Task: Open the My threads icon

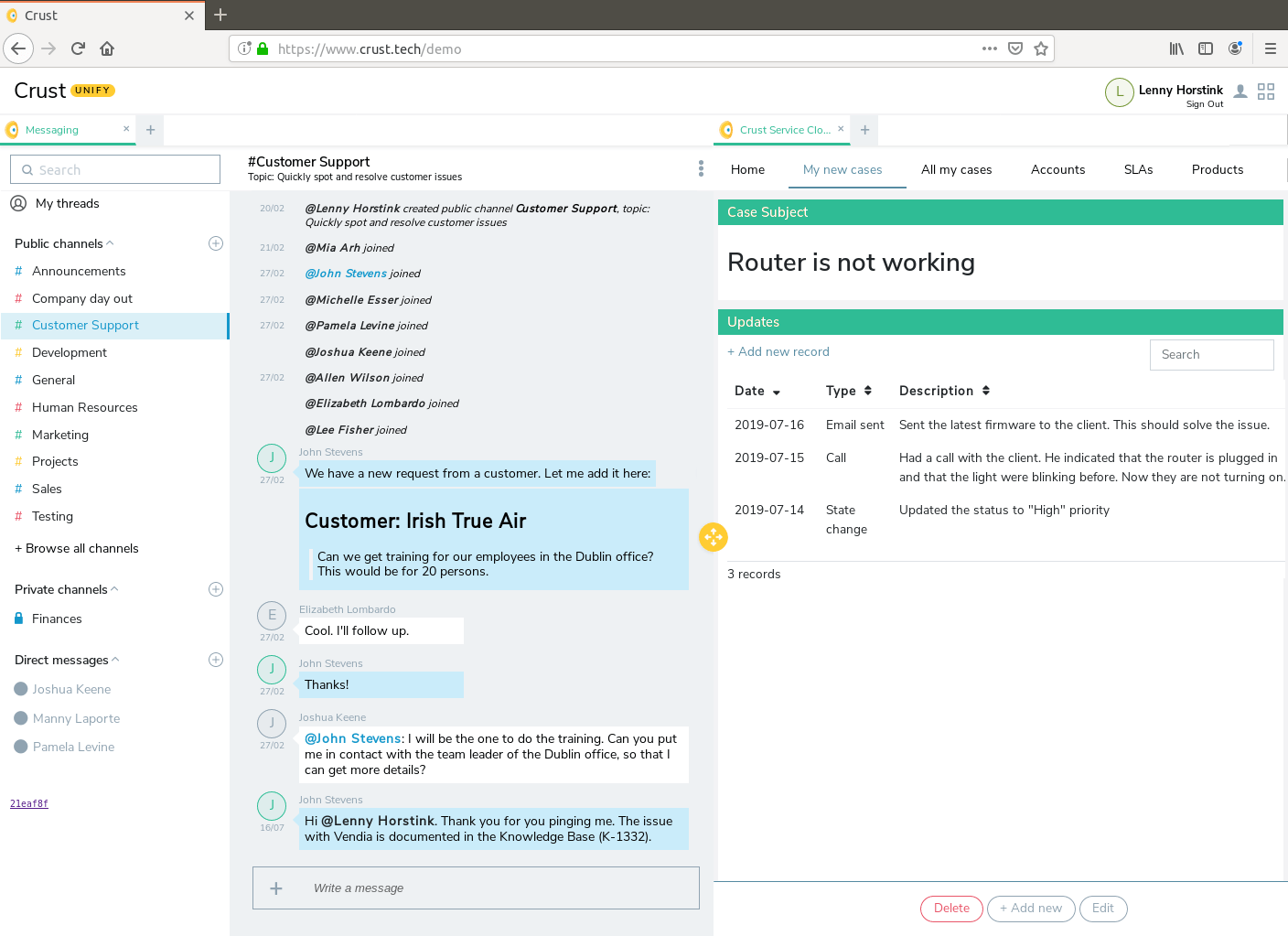Action: (18, 203)
